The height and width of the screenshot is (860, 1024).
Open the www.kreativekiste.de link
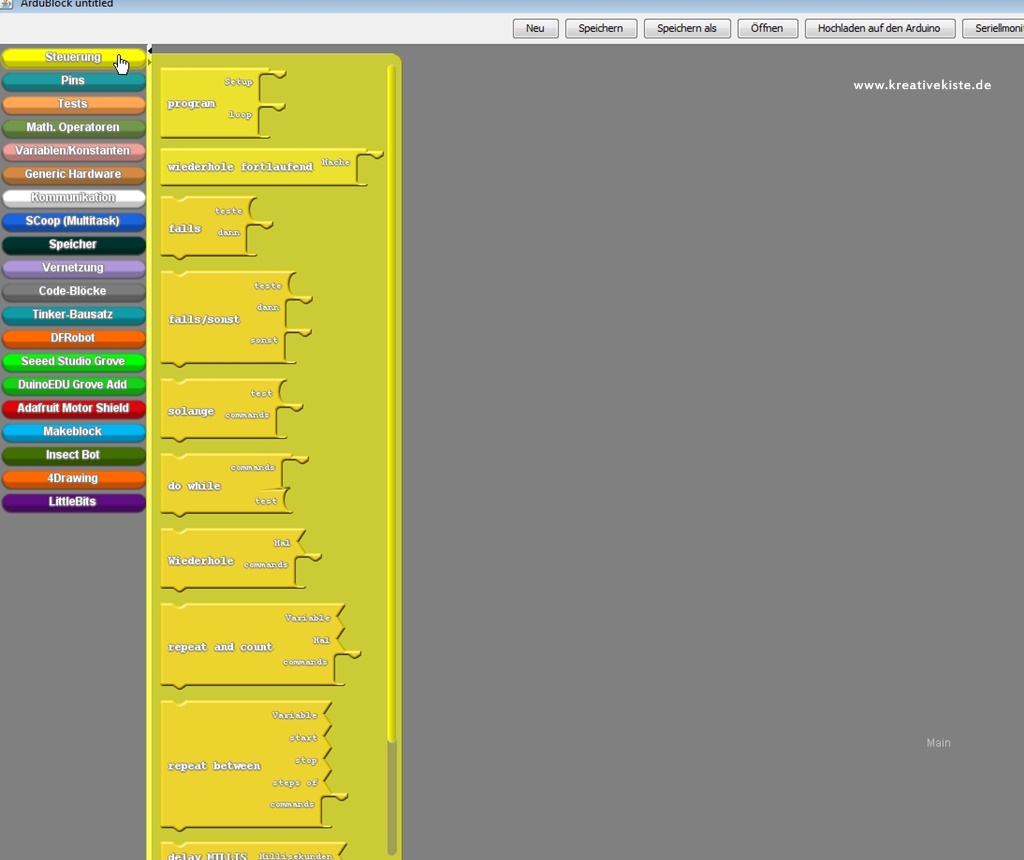coord(921,85)
